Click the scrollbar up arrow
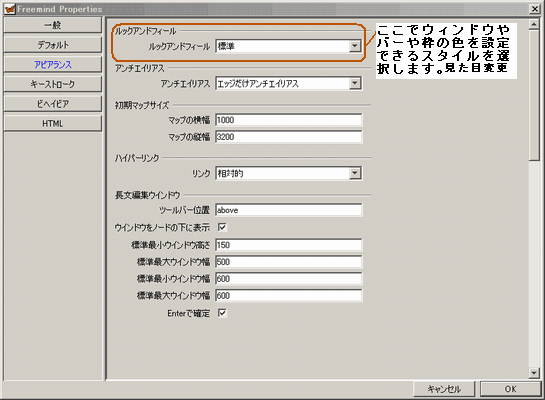Image resolution: width=545 pixels, height=400 pixels. tap(534, 24)
